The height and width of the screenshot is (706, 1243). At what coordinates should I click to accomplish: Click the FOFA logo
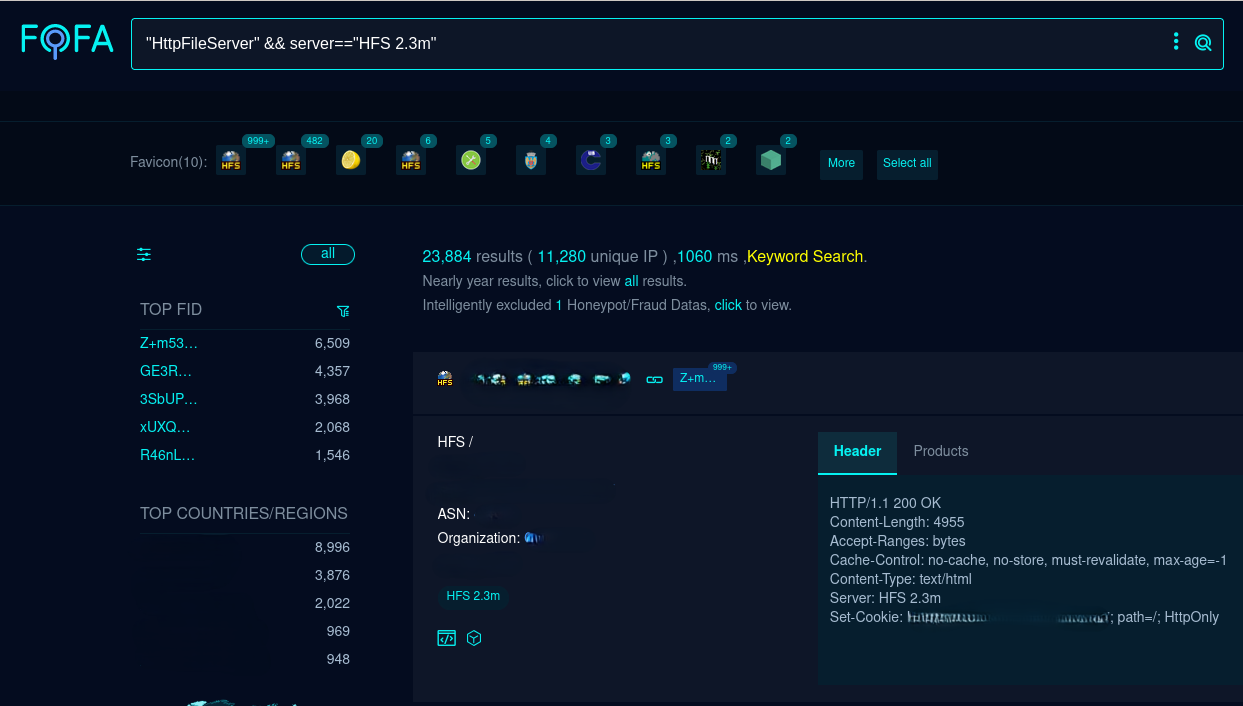click(67, 41)
